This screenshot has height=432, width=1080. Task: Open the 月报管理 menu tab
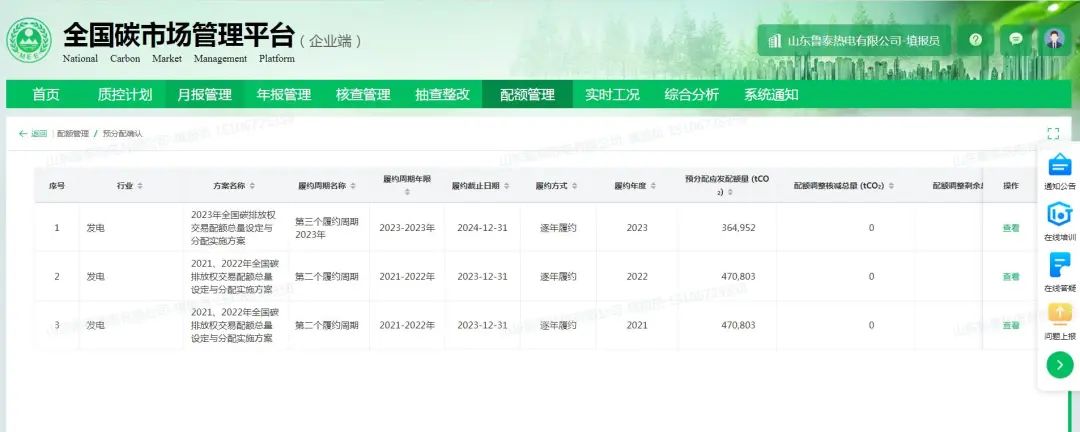click(204, 95)
